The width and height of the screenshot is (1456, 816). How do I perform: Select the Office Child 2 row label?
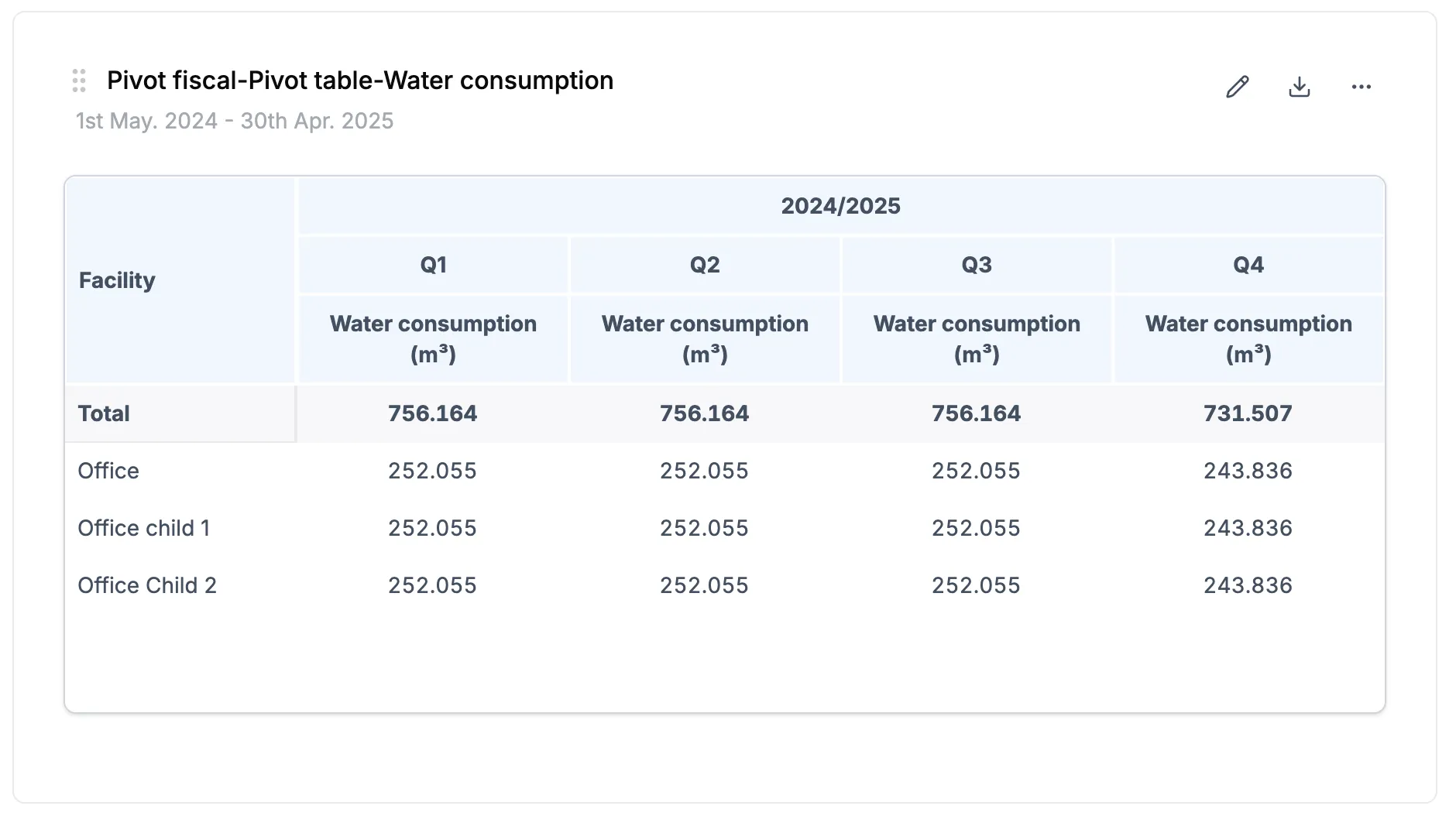147,585
